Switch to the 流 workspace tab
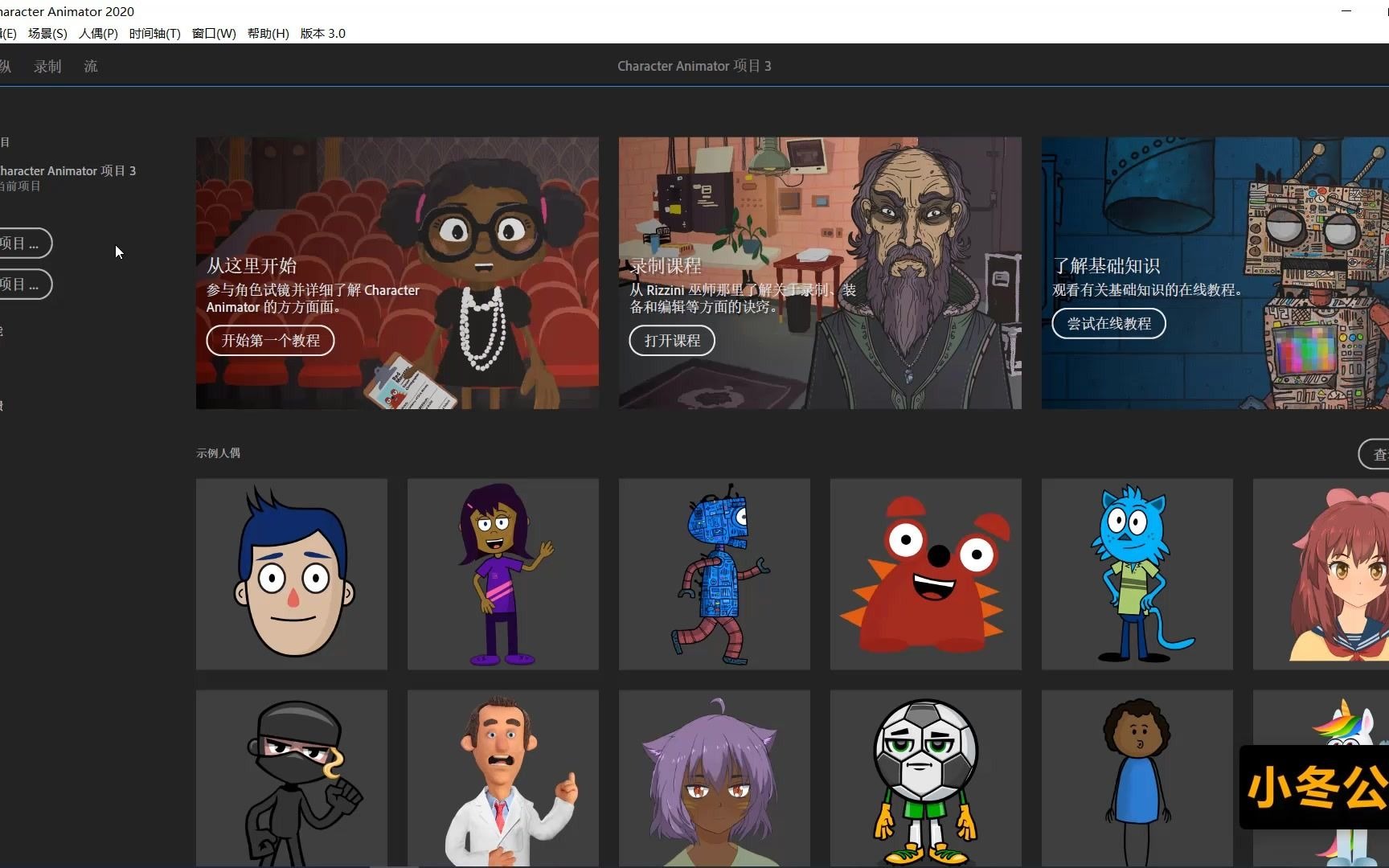 coord(90,66)
